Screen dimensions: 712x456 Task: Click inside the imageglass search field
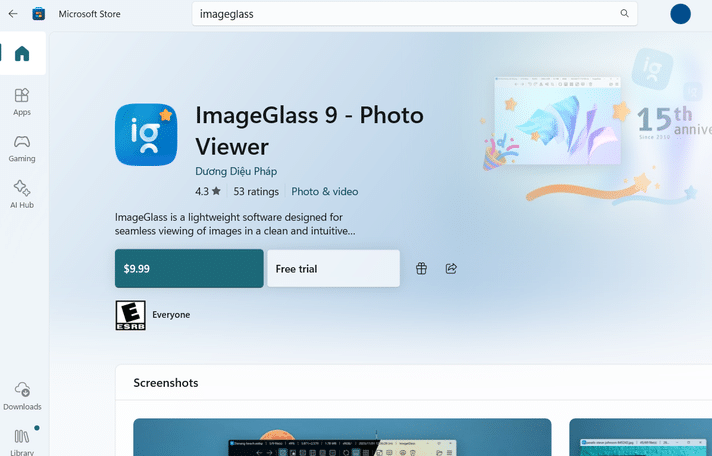(x=414, y=14)
